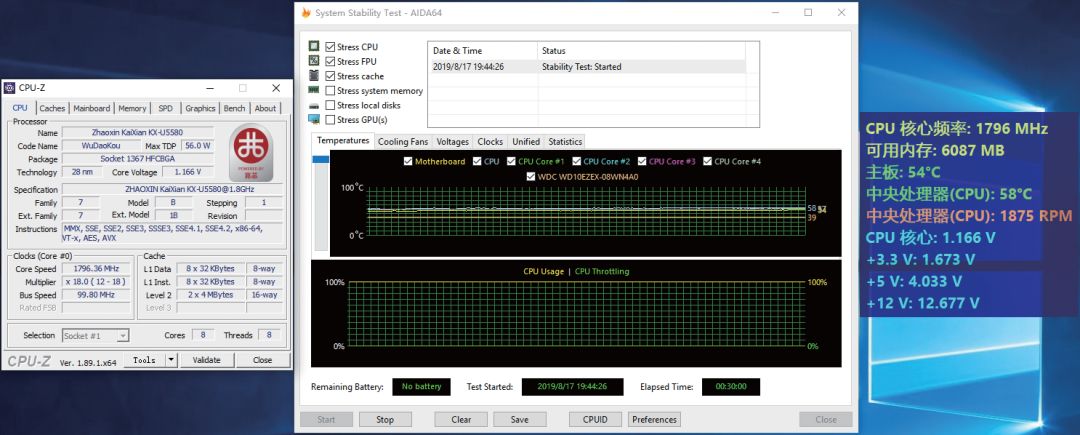This screenshot has width=1080, height=435.
Task: Click the CPU chip icon beside Stress CPU
Action: [314, 47]
